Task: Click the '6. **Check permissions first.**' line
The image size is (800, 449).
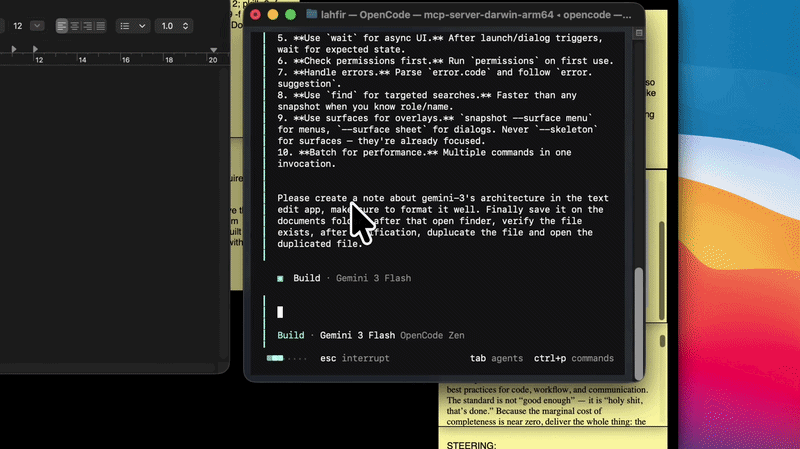Action: tap(445, 61)
